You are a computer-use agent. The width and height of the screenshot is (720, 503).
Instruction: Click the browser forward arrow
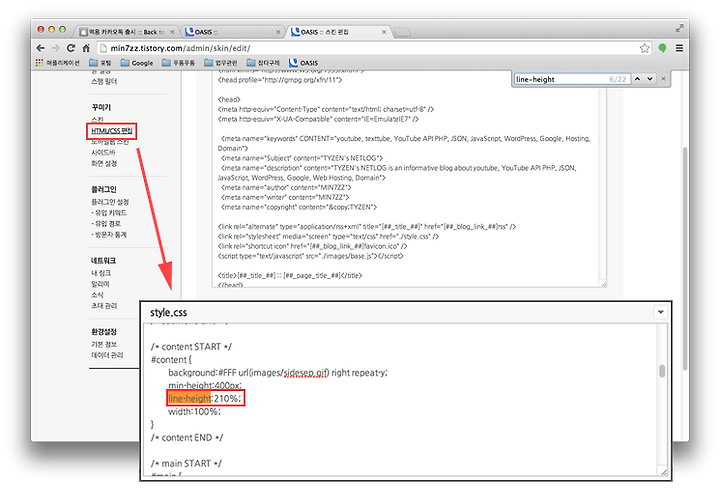56,48
